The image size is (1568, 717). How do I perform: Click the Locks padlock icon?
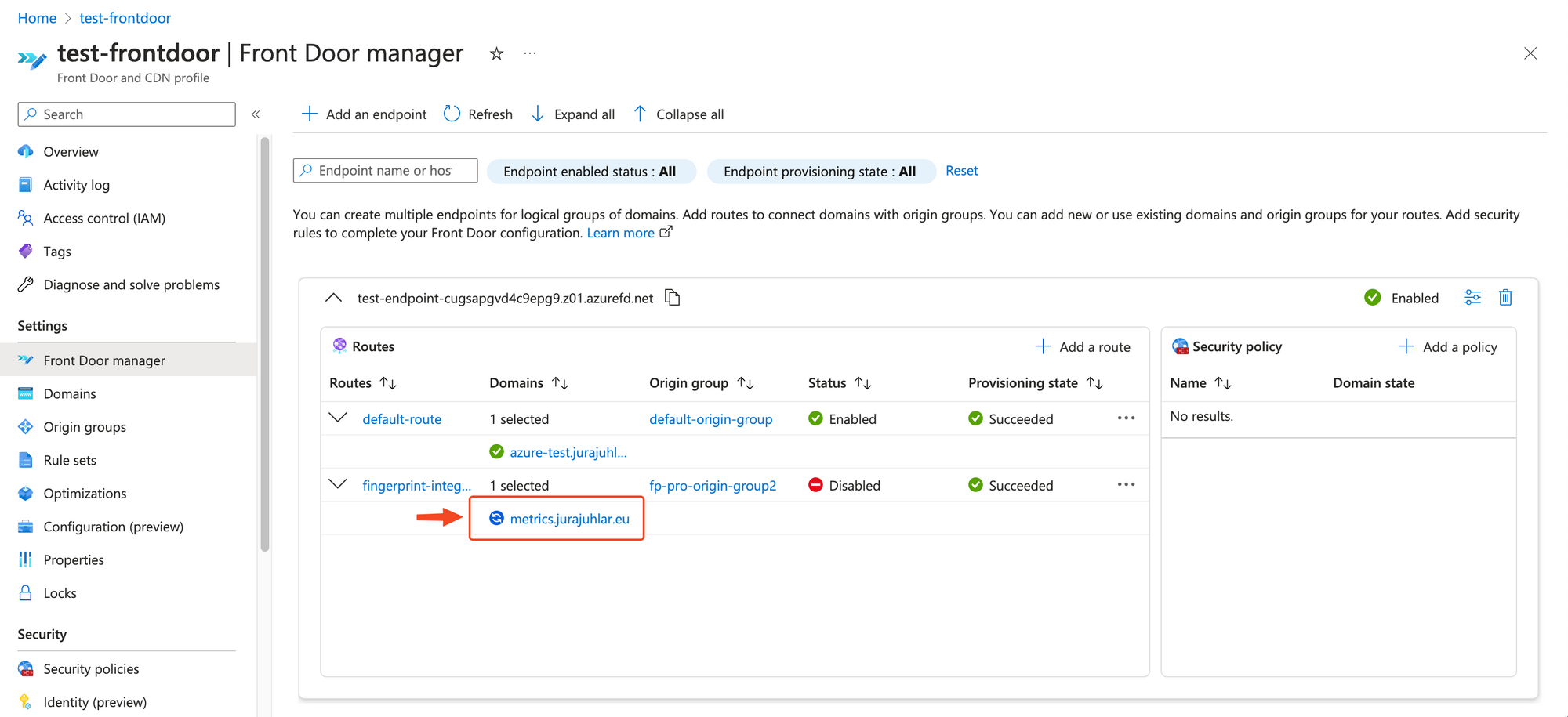tap(26, 592)
